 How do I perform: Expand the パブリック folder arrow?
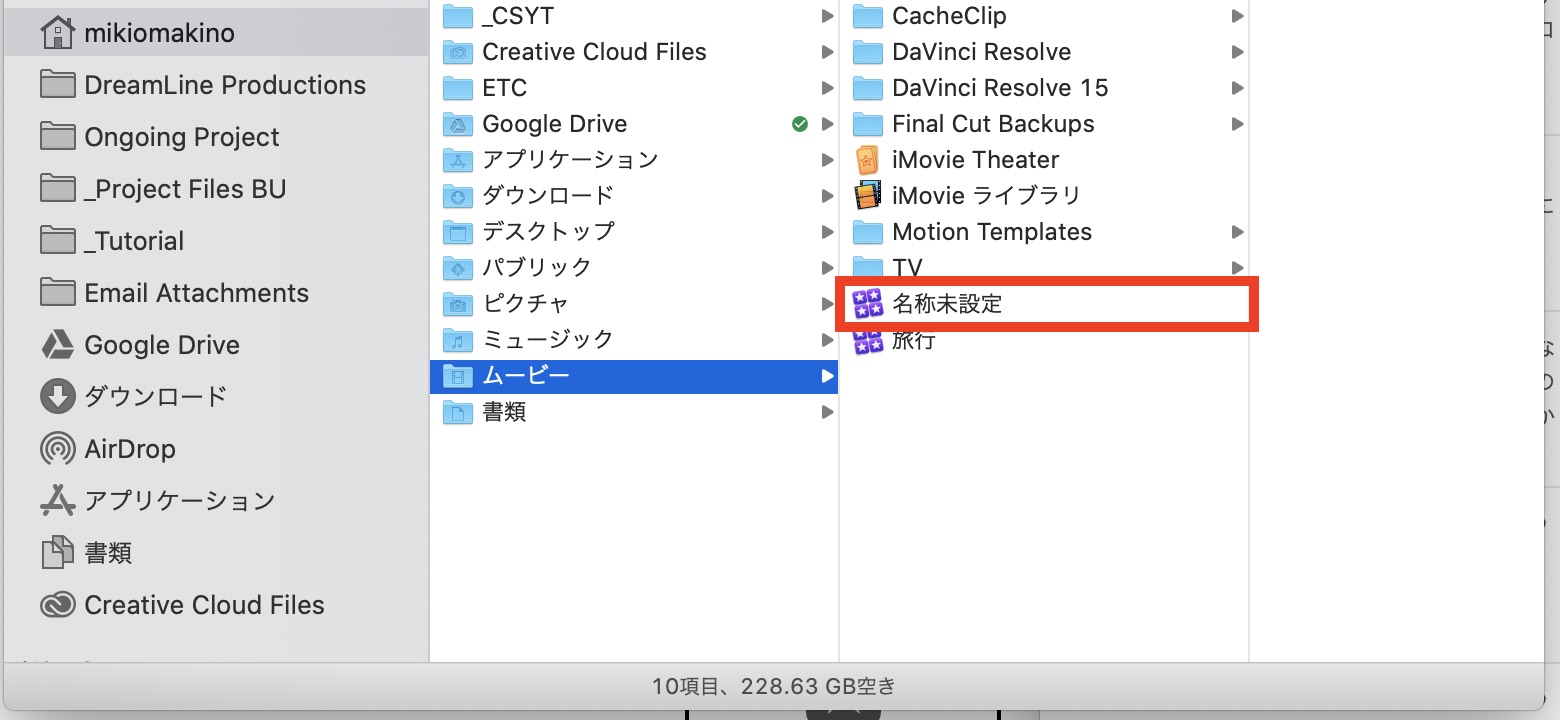tap(827, 268)
